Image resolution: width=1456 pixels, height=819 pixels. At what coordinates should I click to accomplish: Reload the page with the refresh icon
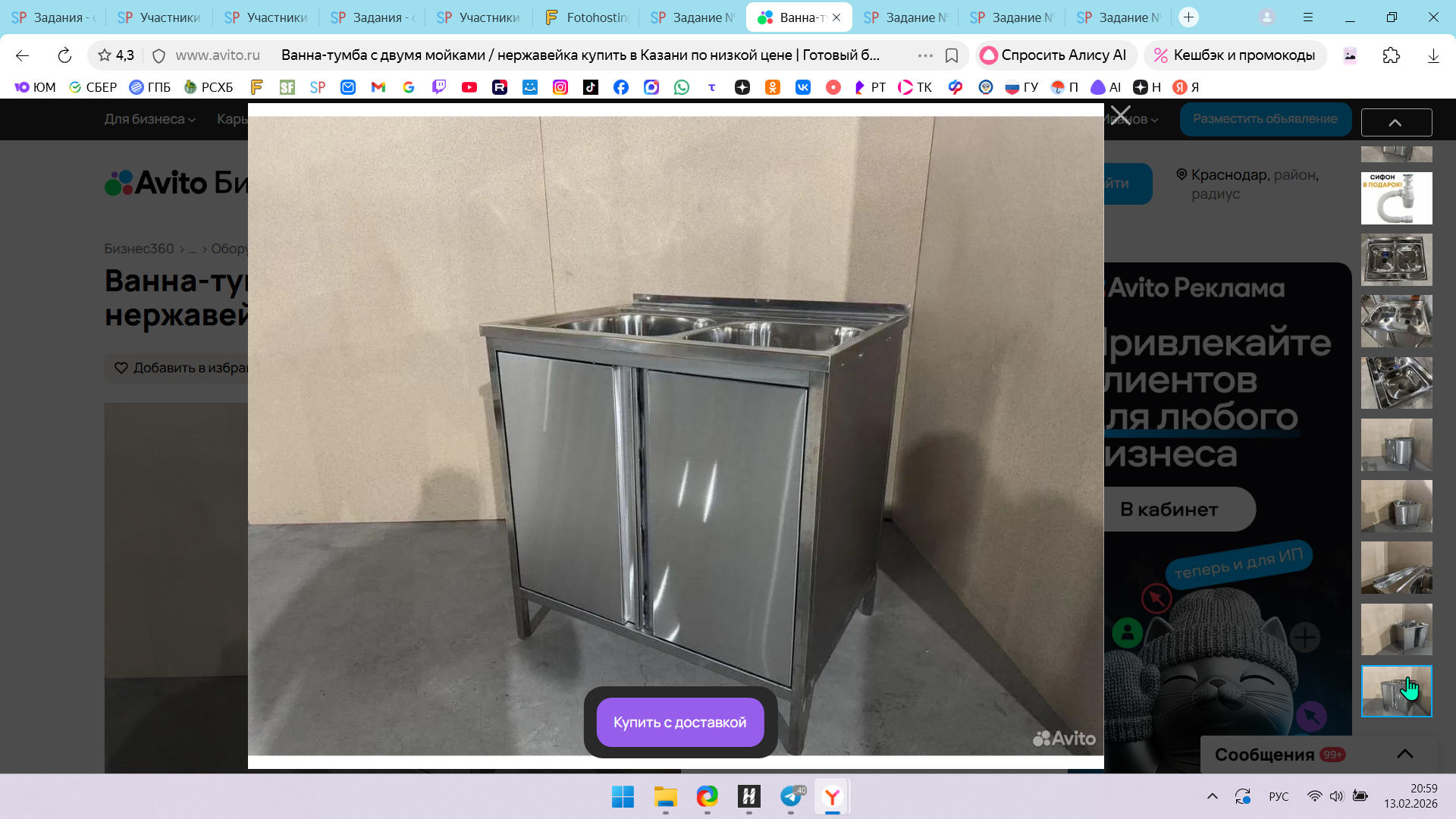pos(64,55)
